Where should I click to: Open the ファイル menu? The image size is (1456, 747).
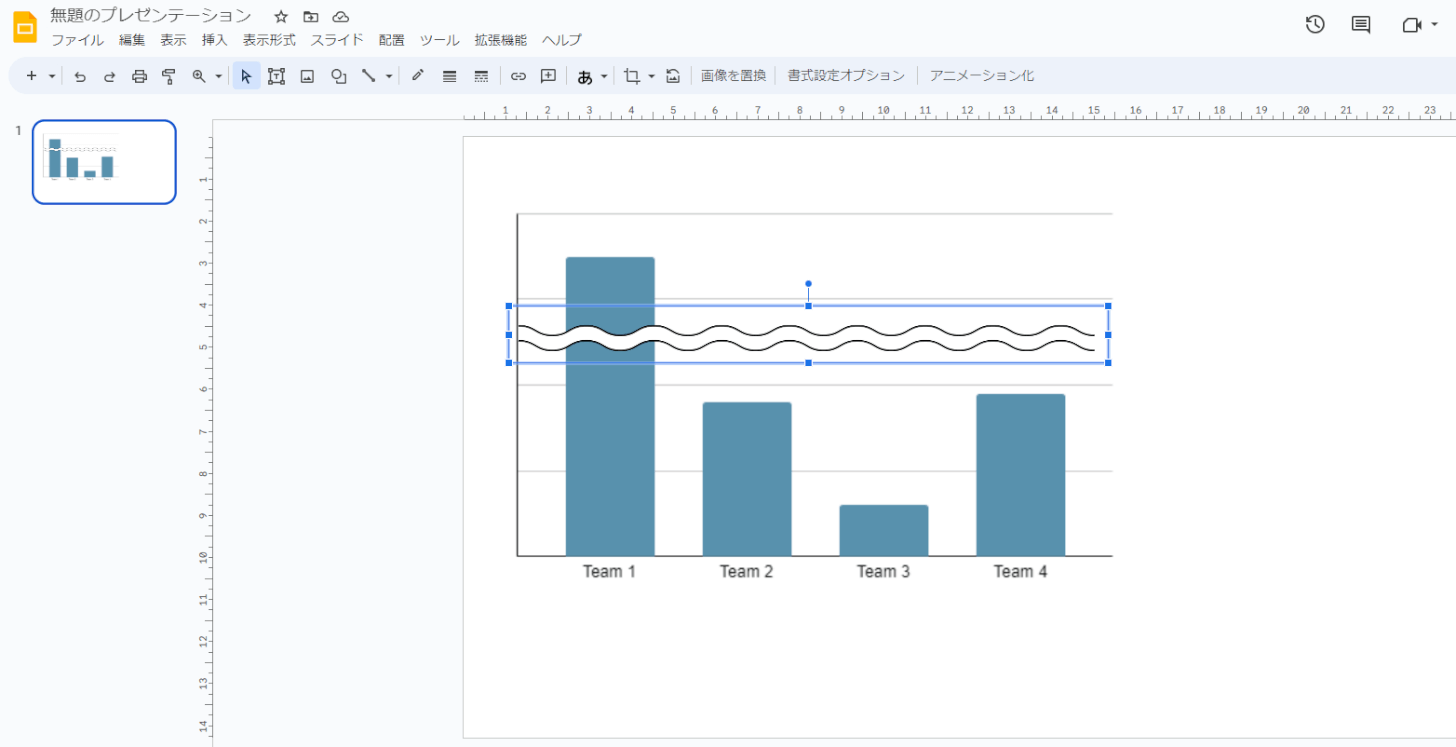click(77, 41)
